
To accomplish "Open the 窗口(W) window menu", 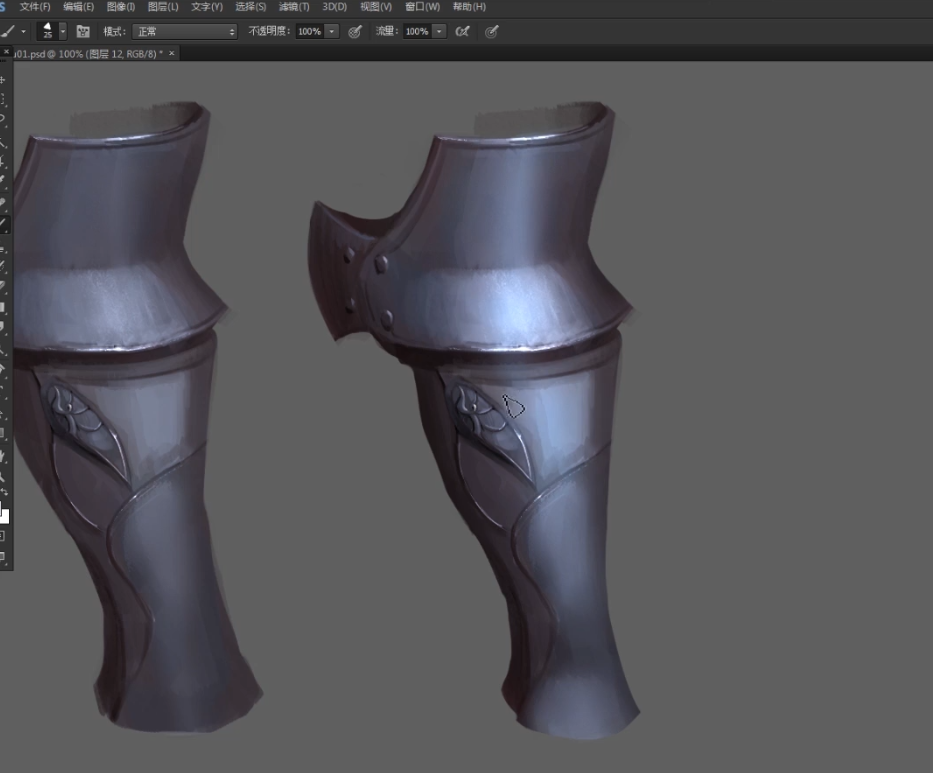I will point(422,7).
